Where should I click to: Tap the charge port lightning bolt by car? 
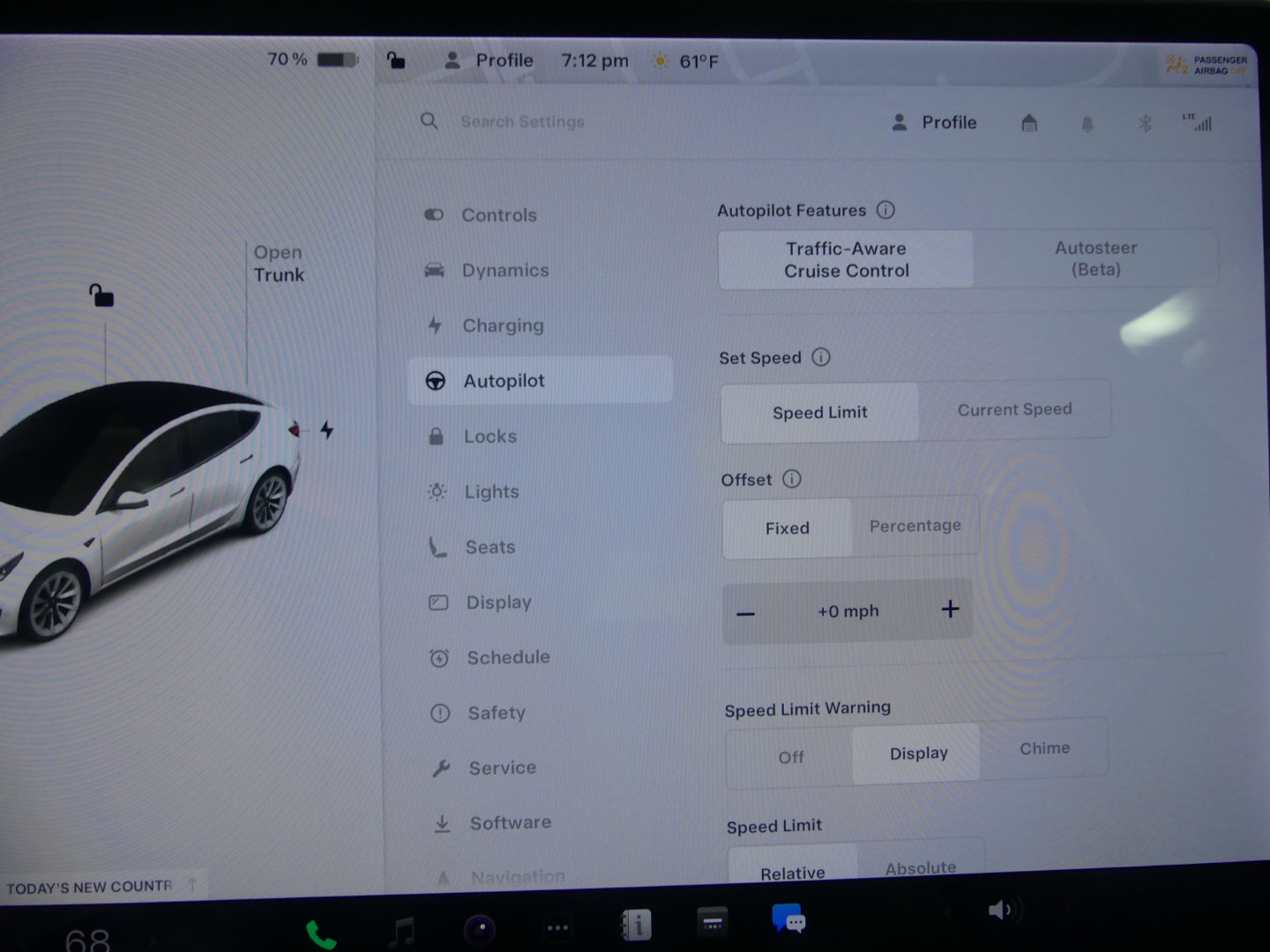pos(327,430)
